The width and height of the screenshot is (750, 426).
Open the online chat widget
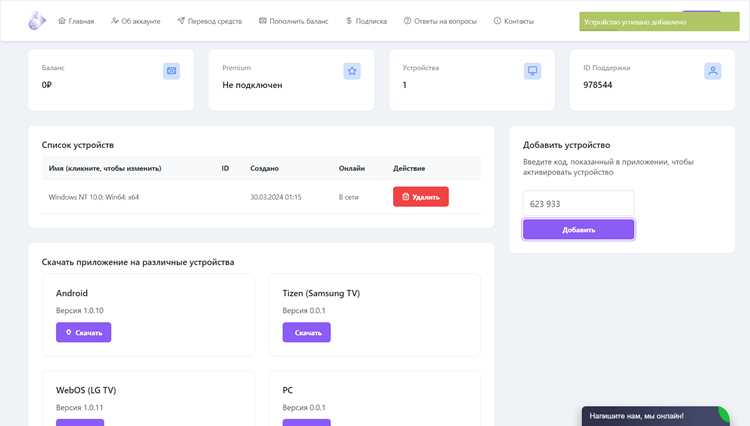pyautogui.click(x=655, y=416)
